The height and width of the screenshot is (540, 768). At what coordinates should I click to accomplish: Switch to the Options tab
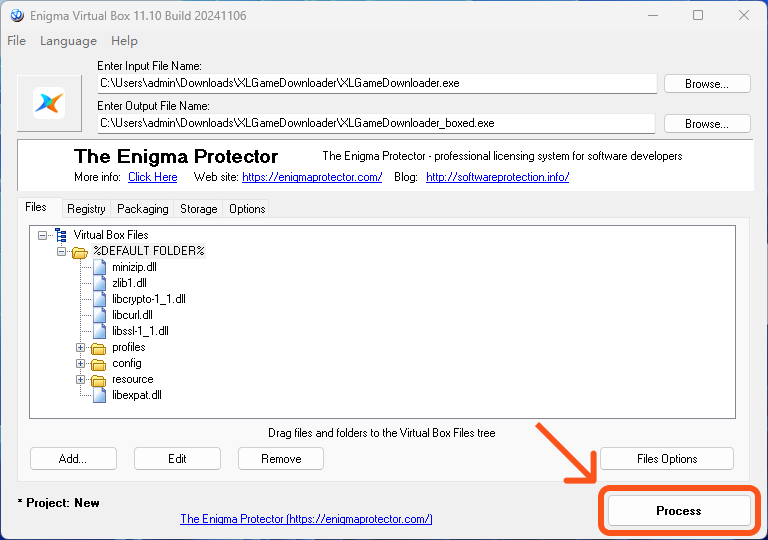coord(247,209)
